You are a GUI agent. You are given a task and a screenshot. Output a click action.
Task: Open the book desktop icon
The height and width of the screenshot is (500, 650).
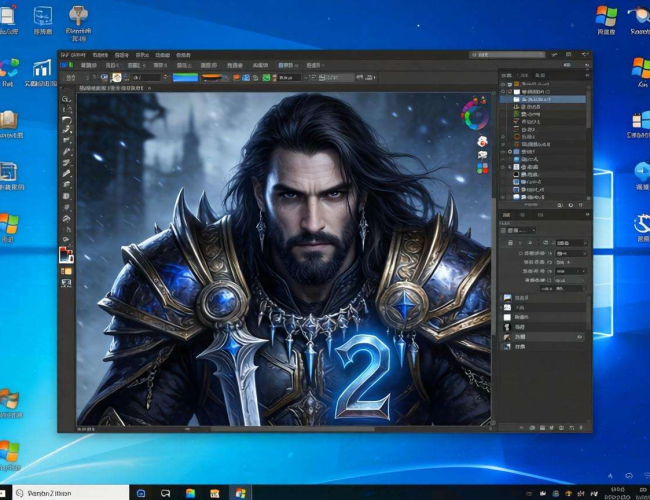[9, 124]
